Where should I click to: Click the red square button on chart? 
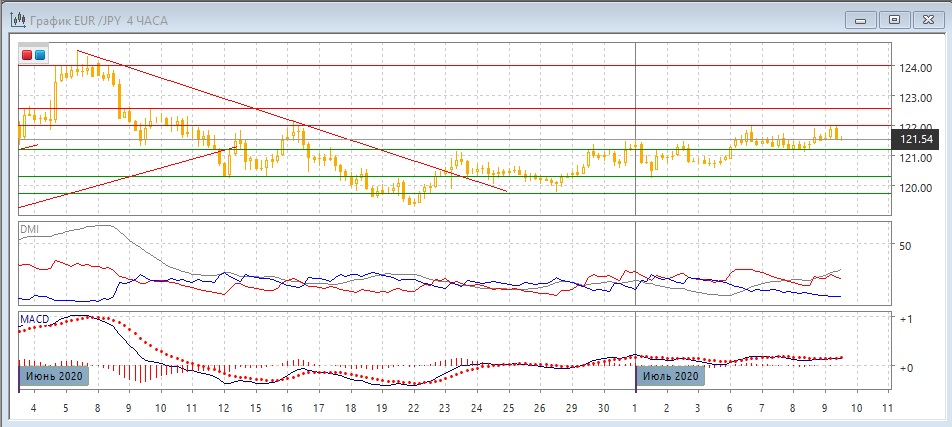pos(27,55)
